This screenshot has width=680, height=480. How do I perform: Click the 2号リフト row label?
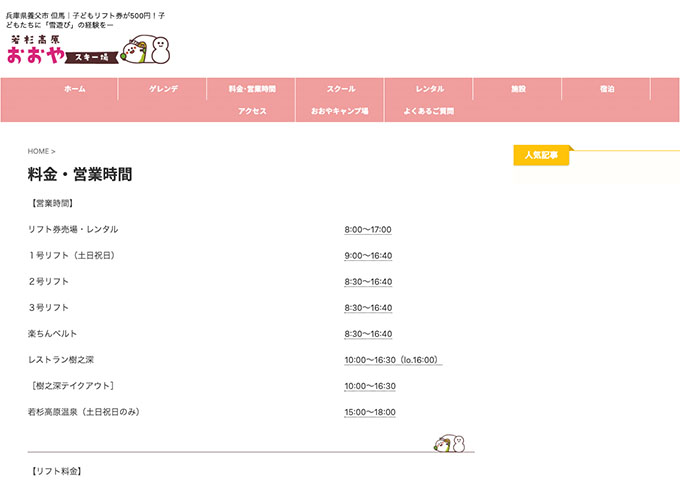pyautogui.click(x=49, y=281)
